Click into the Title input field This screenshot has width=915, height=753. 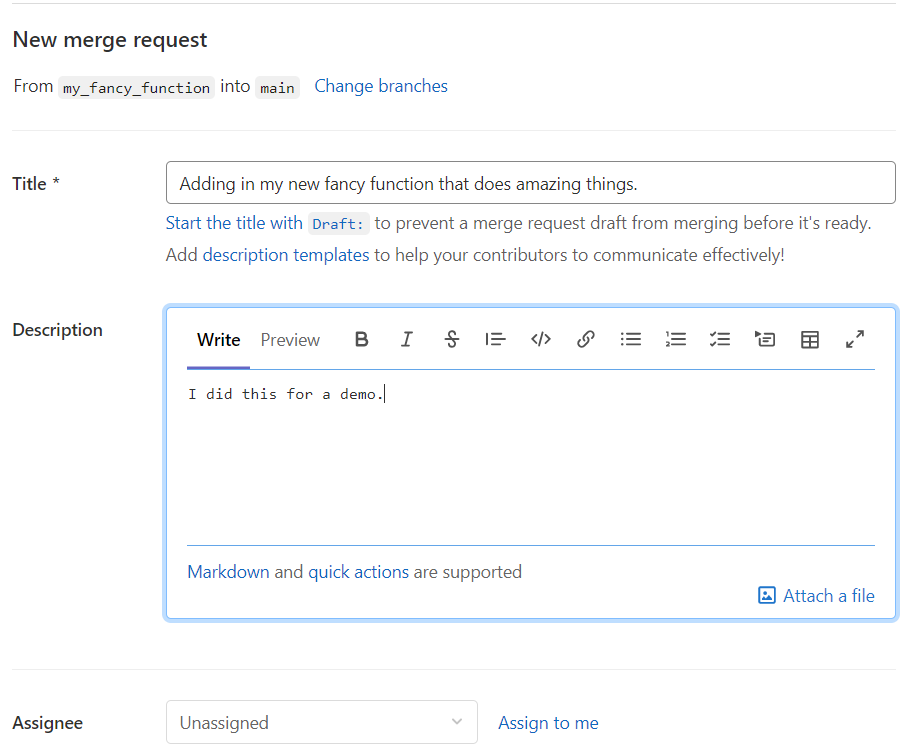click(530, 183)
